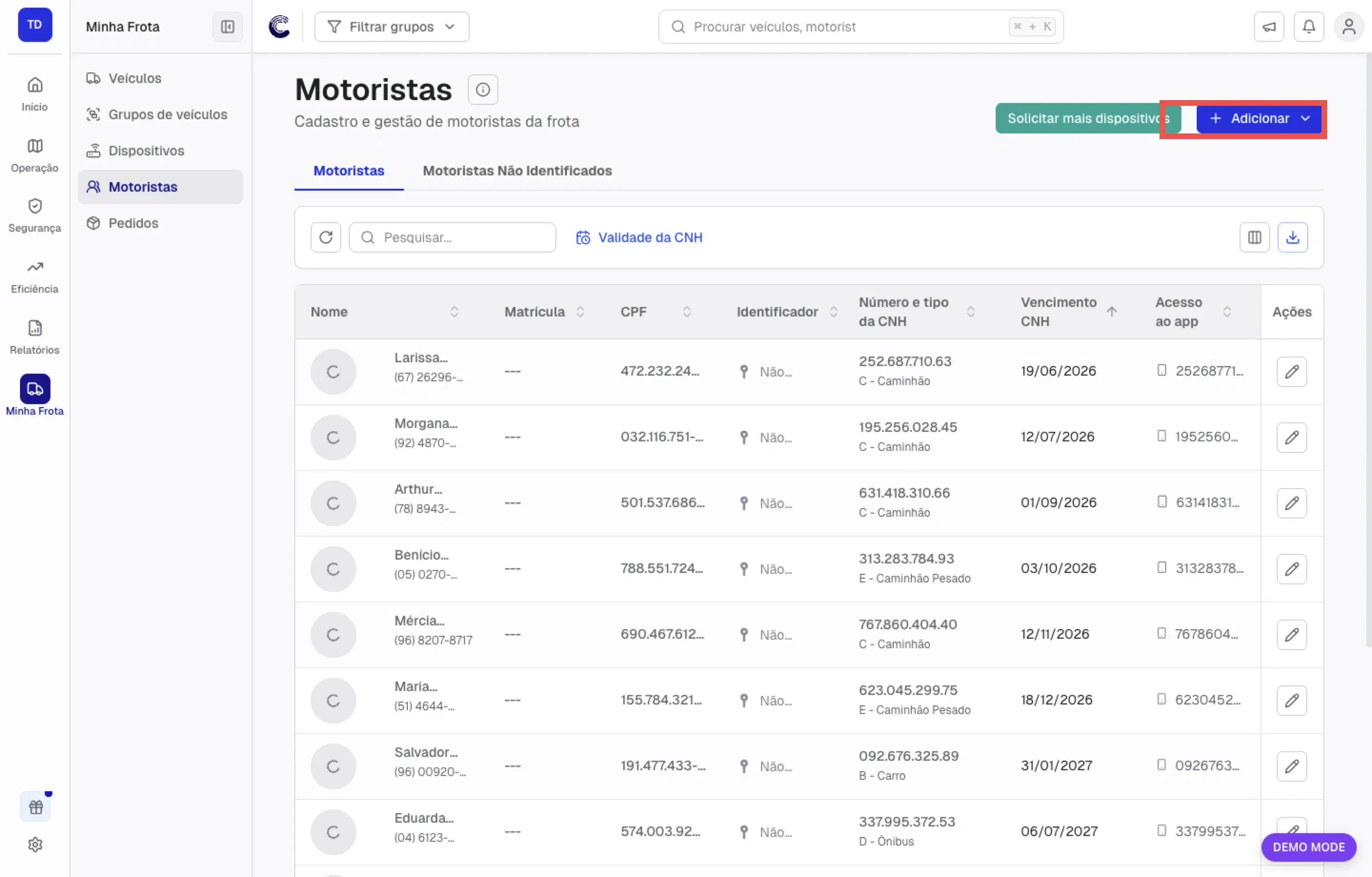Download the drivers list
This screenshot has height=877, width=1372.
tap(1292, 237)
